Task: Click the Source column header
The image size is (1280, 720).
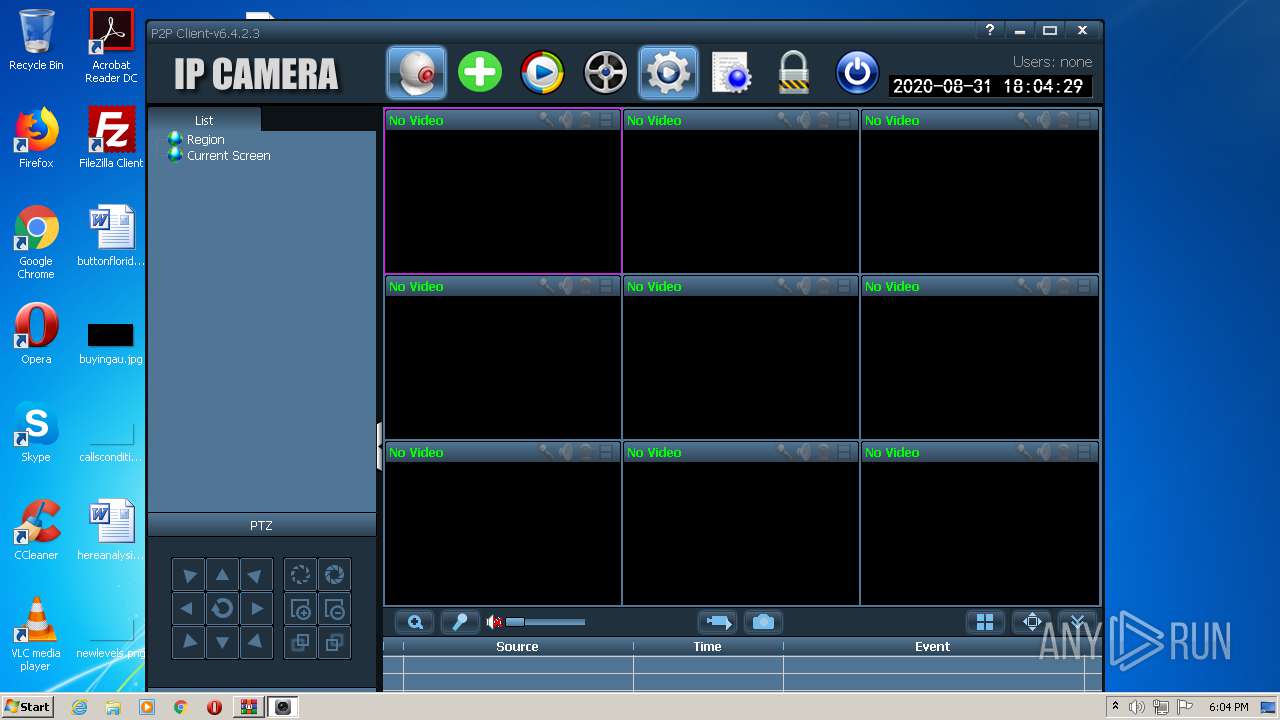Action: tap(517, 647)
